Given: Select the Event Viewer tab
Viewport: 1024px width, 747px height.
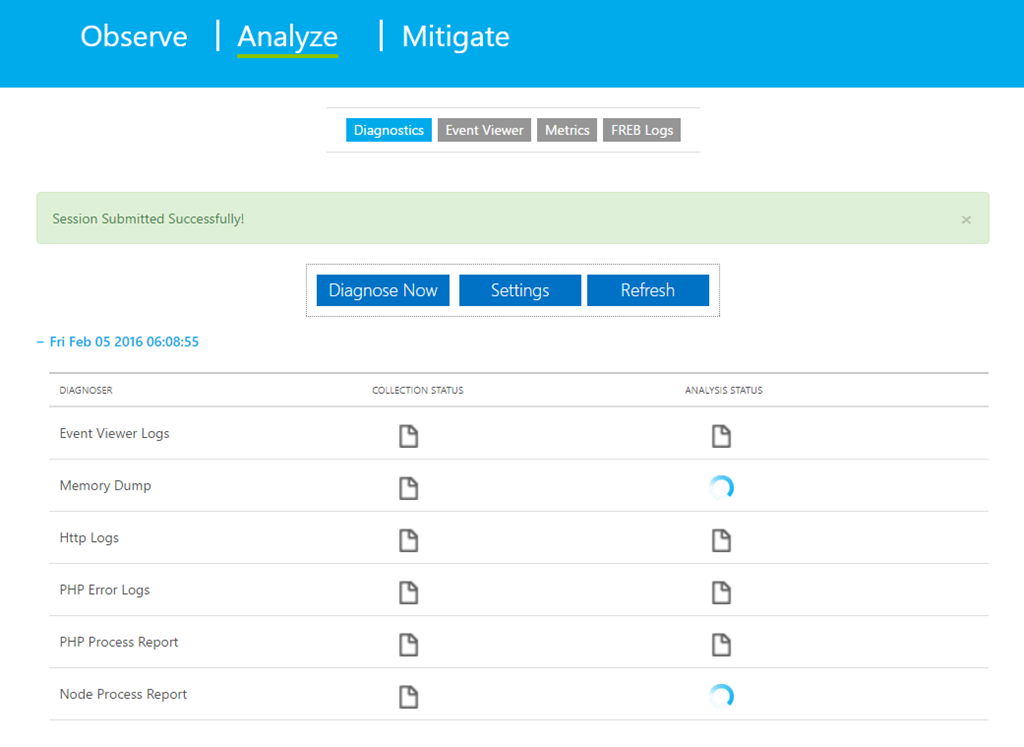Looking at the screenshot, I should point(484,130).
